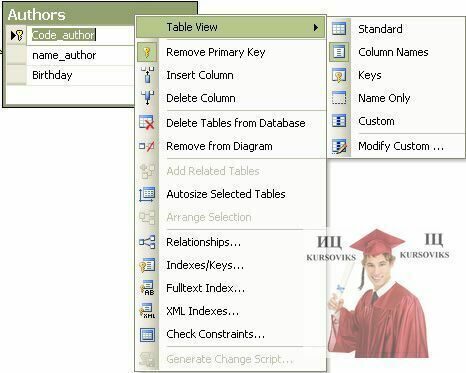Open Indexes/Keys from the menu
Screen dimensions: 466x373
[x=231, y=265]
